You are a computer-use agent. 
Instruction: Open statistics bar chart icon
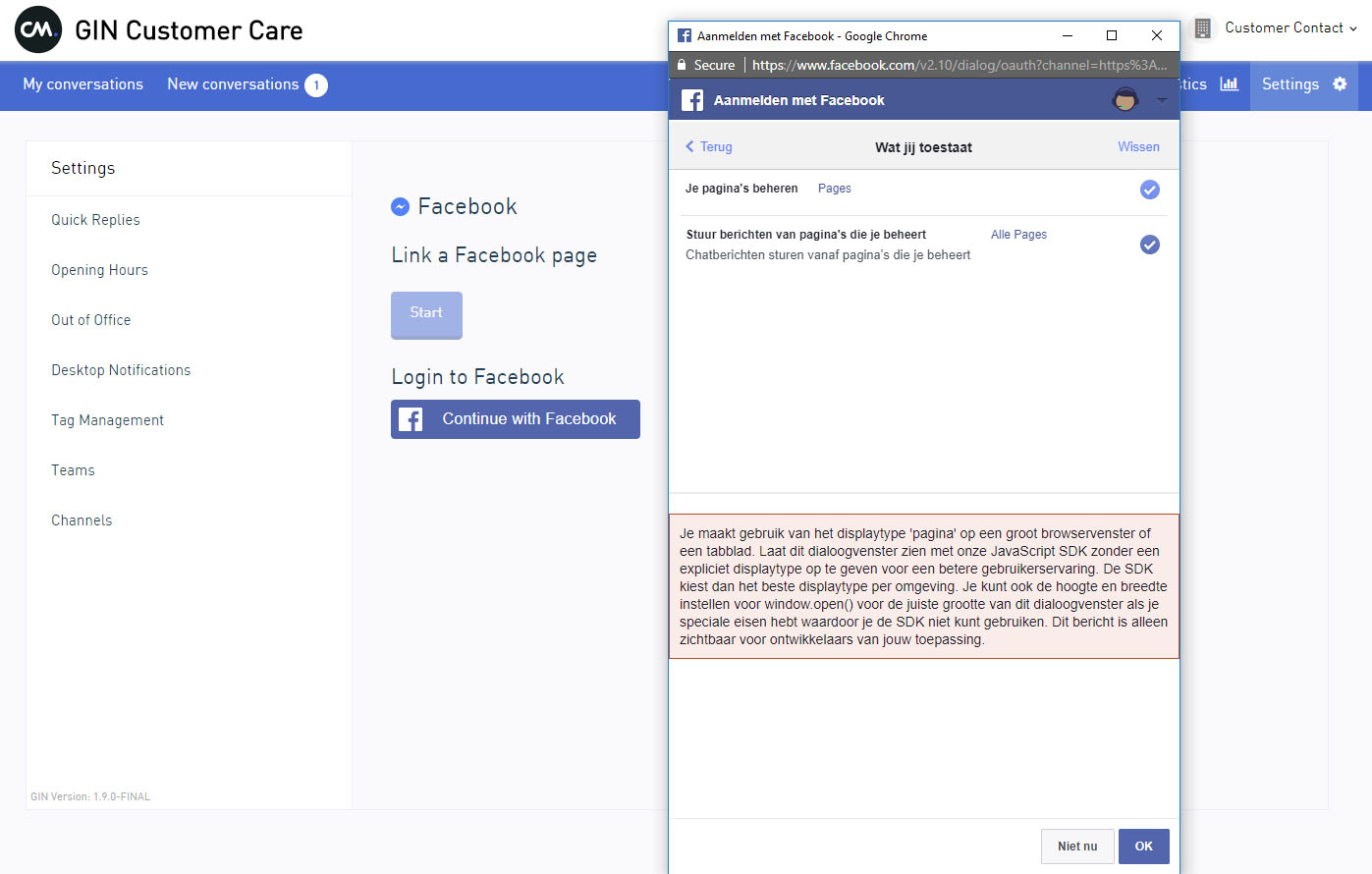[x=1229, y=84]
